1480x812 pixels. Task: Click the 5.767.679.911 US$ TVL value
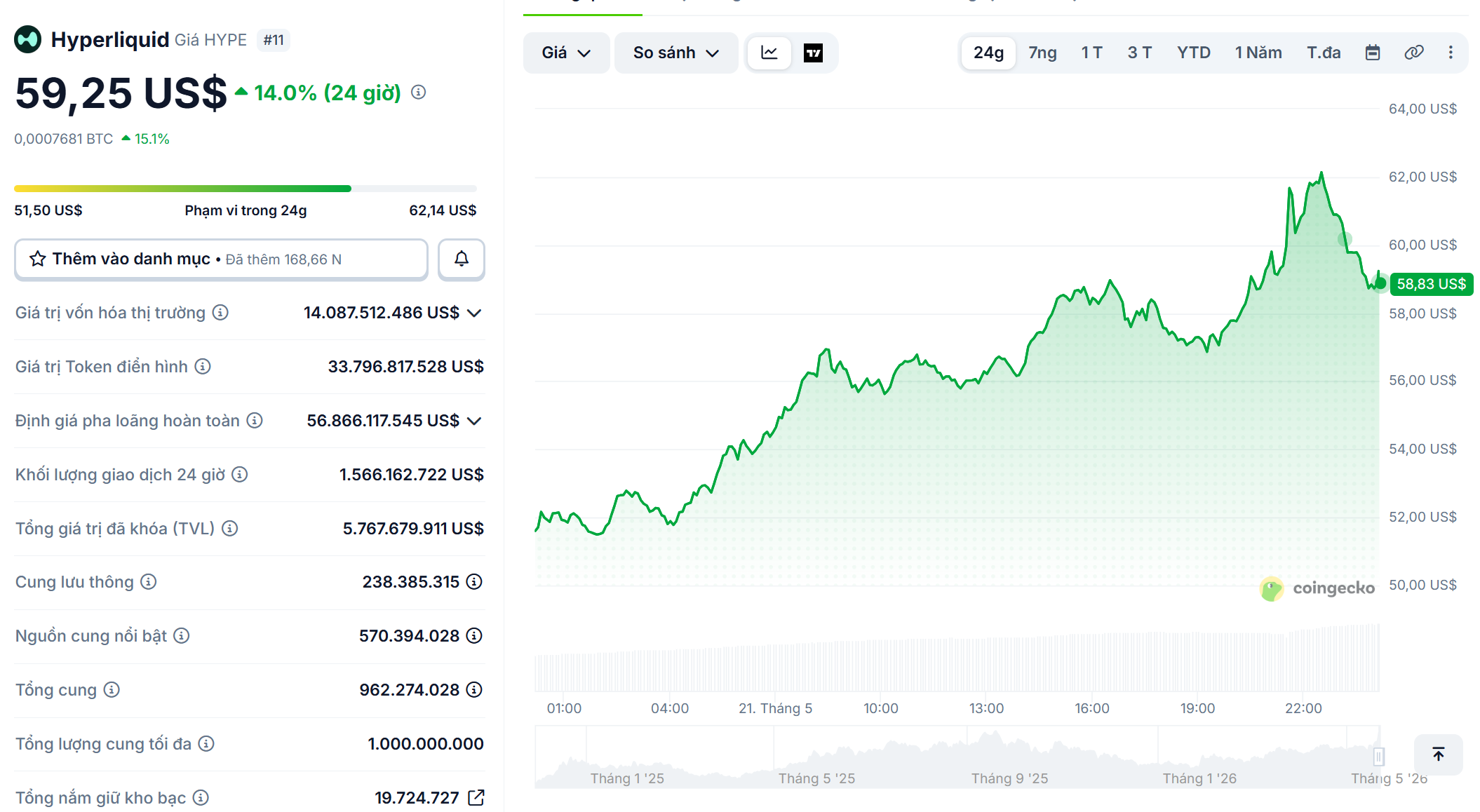(413, 529)
